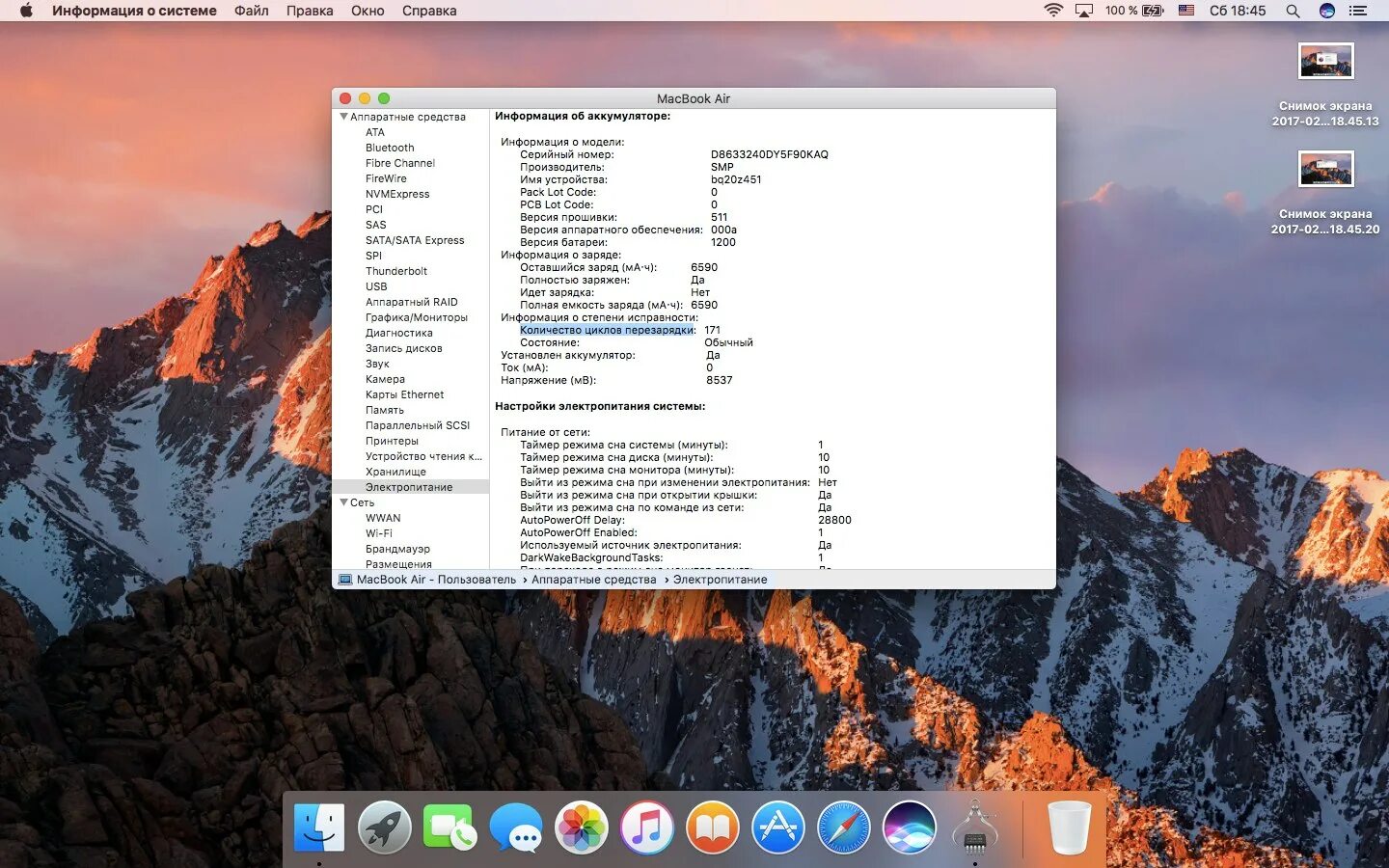Select Аппаратный RAID in sidebar

[412, 302]
